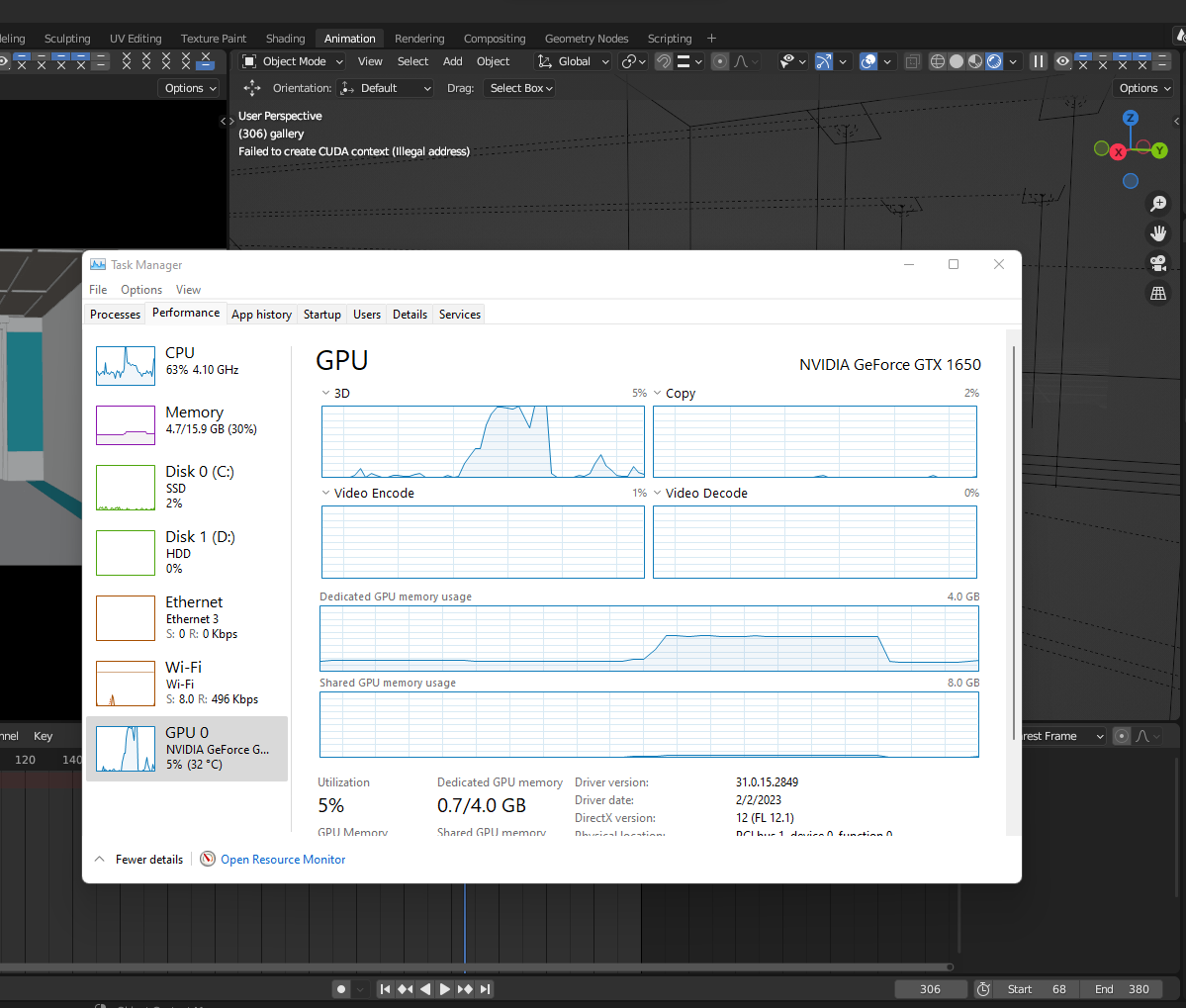Screen dimensions: 1186x1008
Task: Select the Memory performance item
Action: [x=187, y=424]
